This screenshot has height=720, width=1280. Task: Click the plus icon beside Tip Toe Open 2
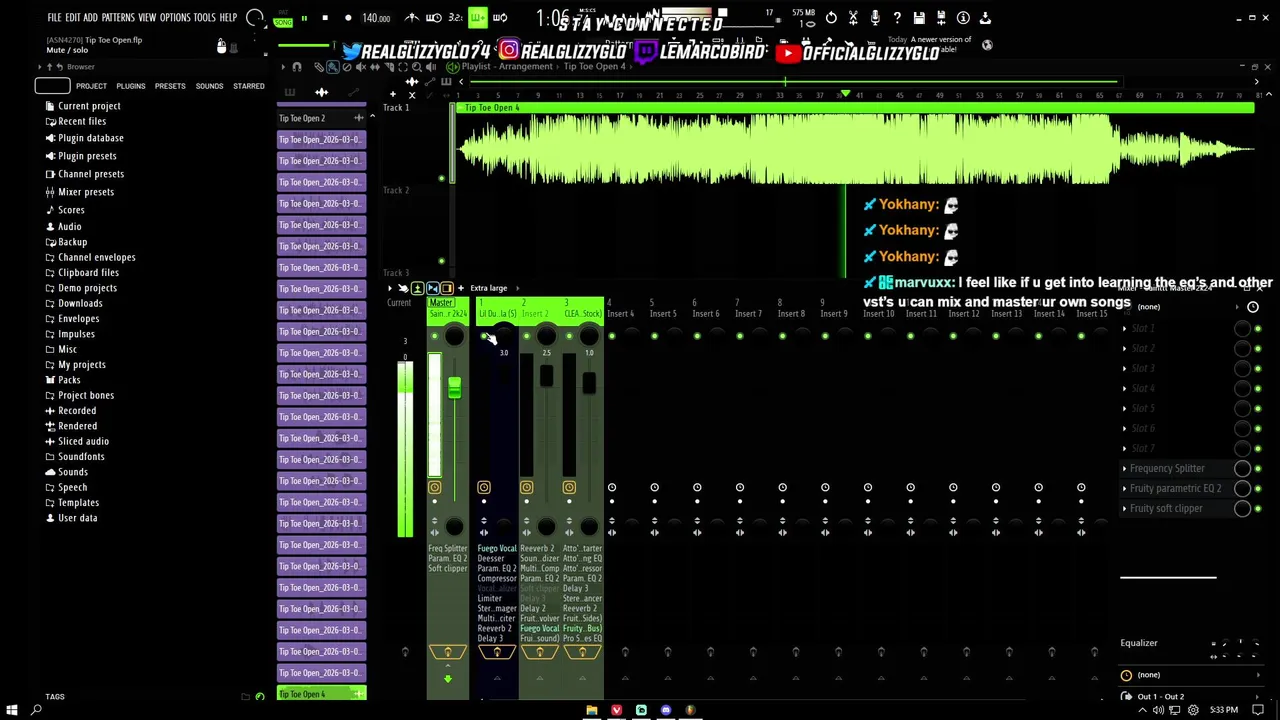click(x=358, y=118)
